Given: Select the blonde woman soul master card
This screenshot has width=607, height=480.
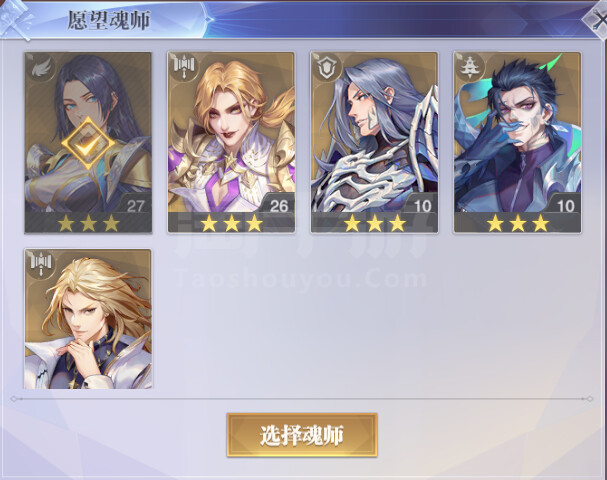Looking at the screenshot, I should click(x=231, y=142).
